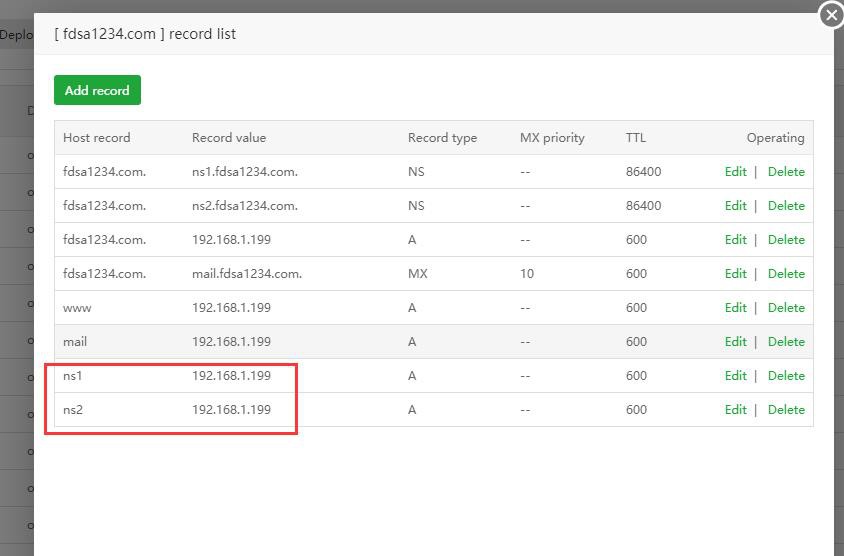Edit the mail A record
The height and width of the screenshot is (556, 844).
[736, 342]
